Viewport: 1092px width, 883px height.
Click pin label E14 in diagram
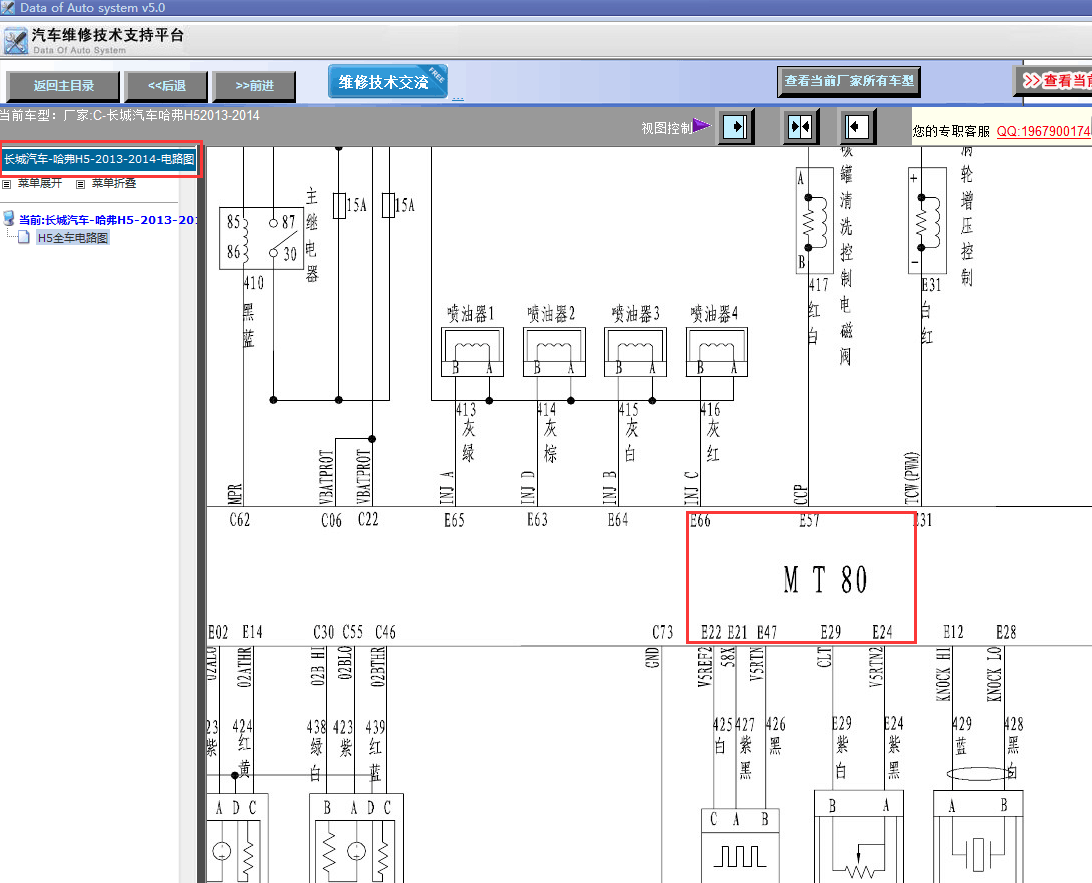click(x=252, y=632)
